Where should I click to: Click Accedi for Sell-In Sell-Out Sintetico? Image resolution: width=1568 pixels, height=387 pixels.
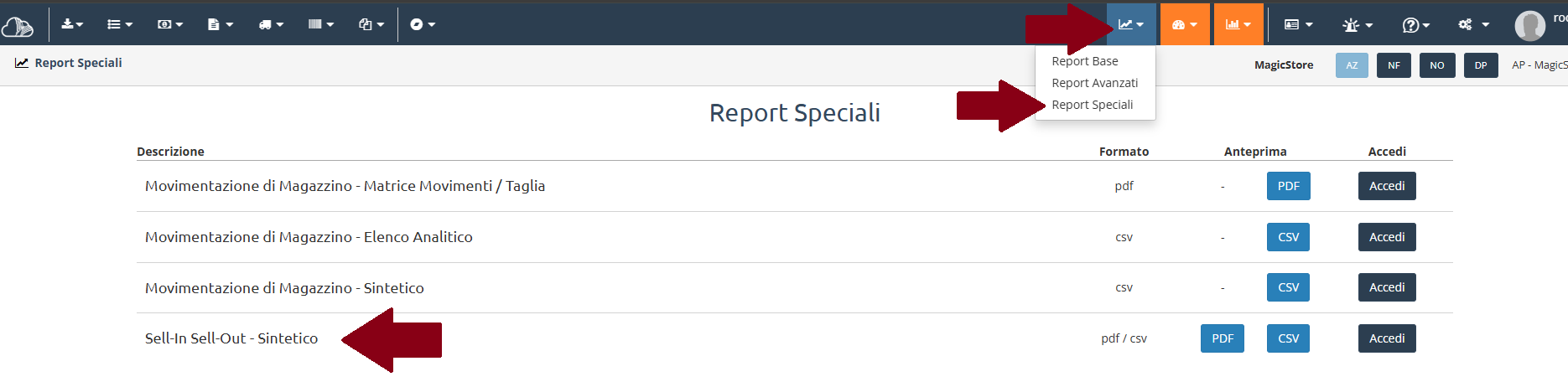1387,338
